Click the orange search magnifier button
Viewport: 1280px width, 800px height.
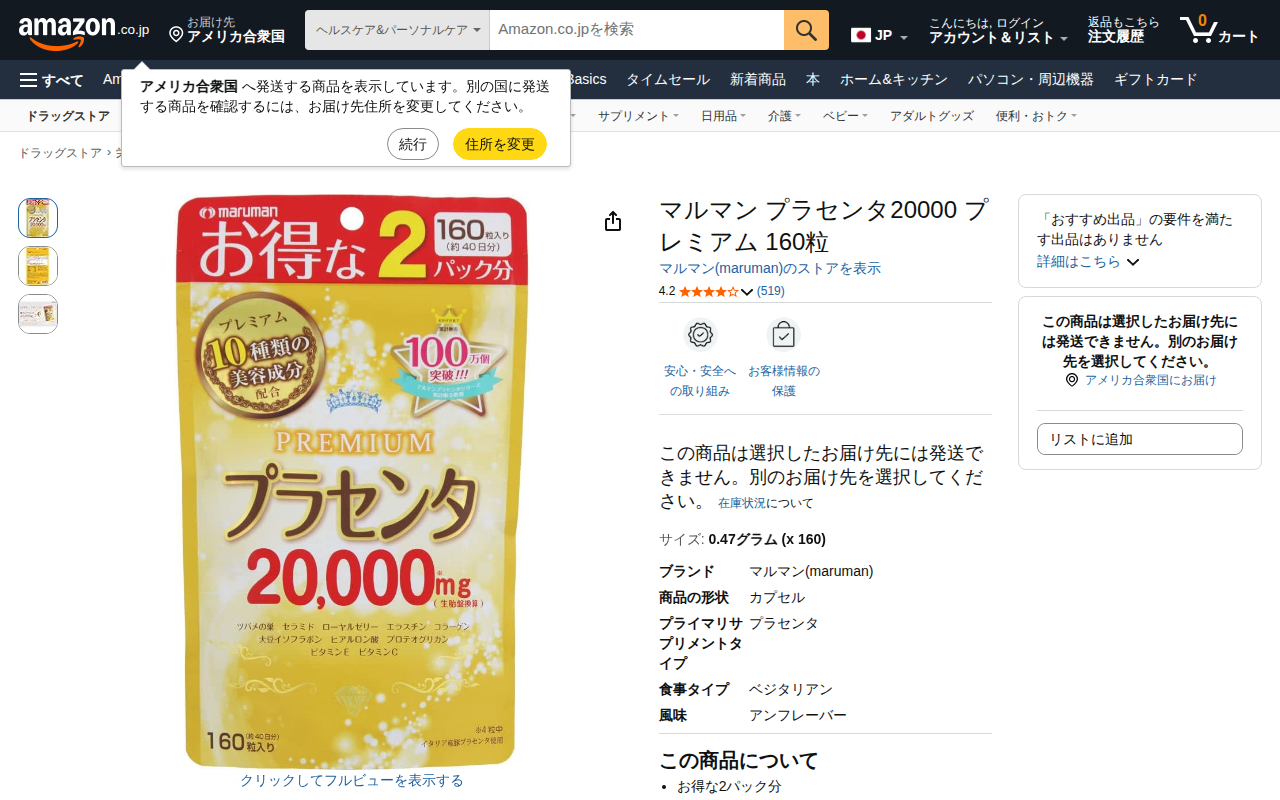806,30
